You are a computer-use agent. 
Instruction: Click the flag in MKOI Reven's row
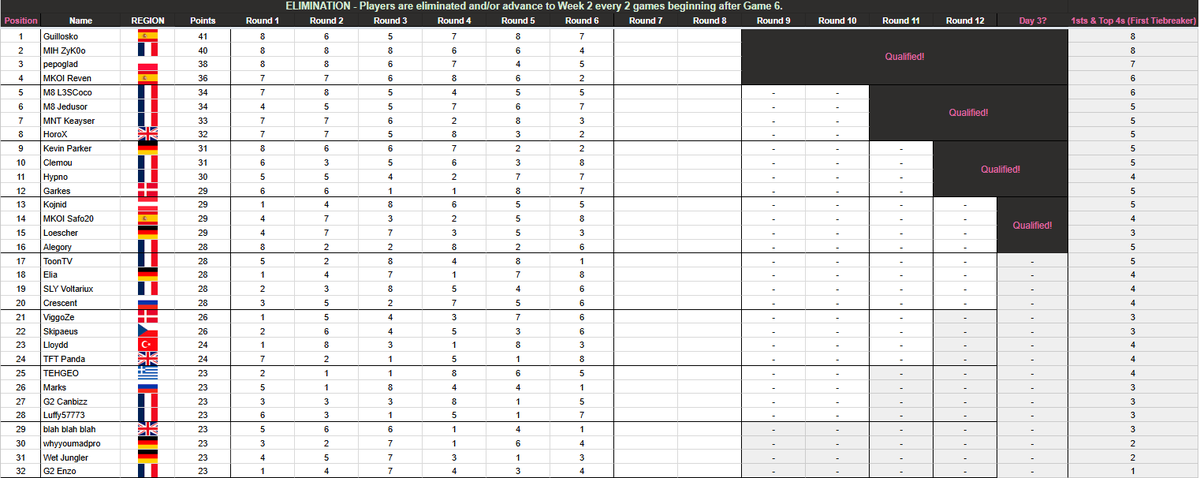[x=148, y=77]
